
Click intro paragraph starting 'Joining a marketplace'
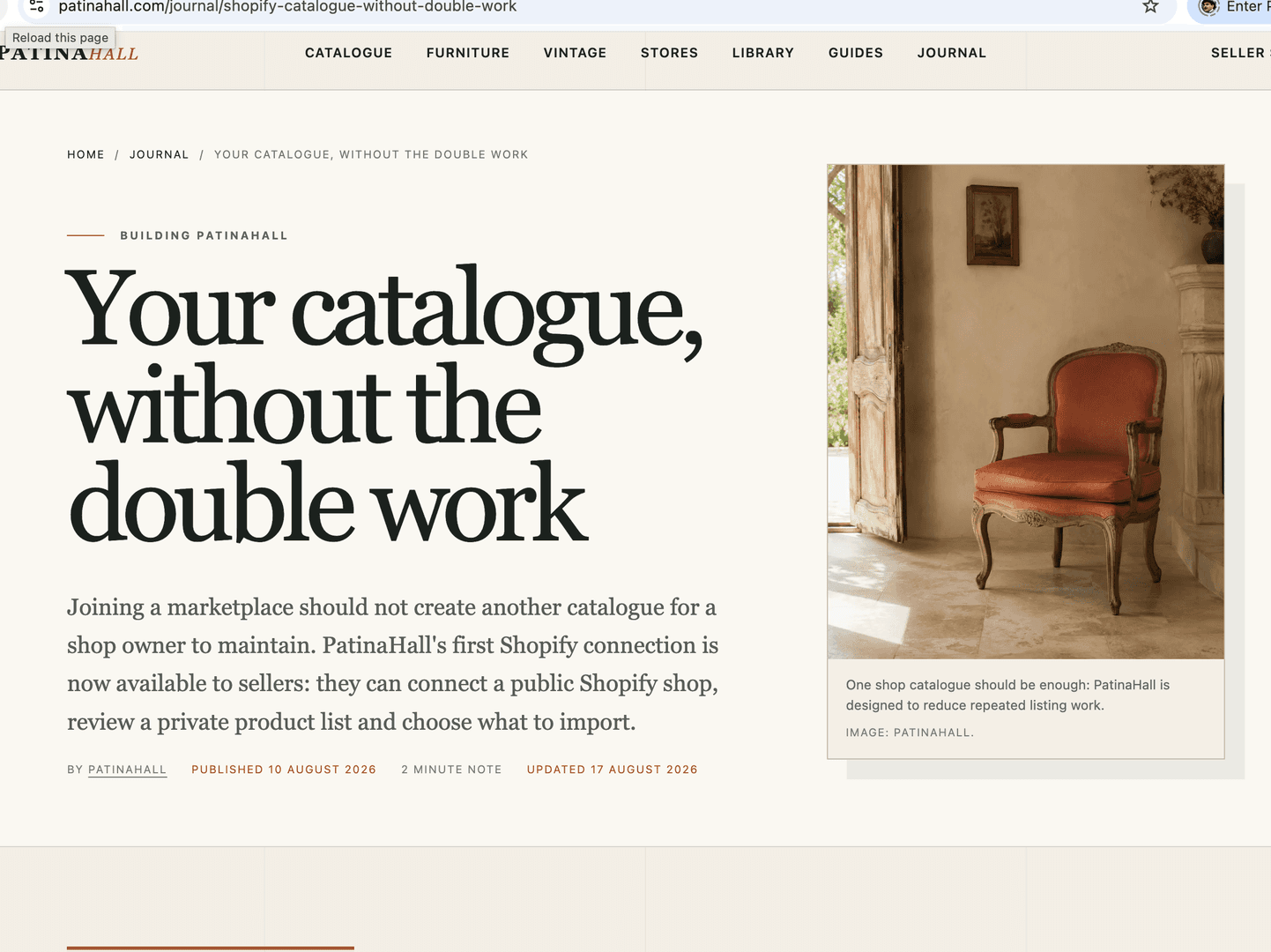393,665
